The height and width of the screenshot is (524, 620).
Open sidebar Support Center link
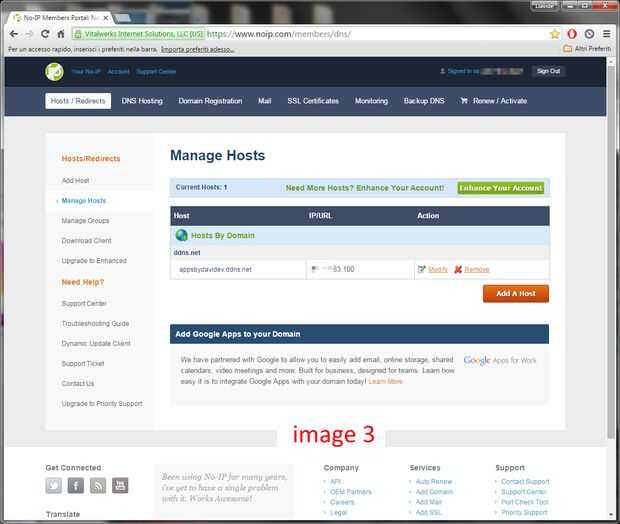84,303
